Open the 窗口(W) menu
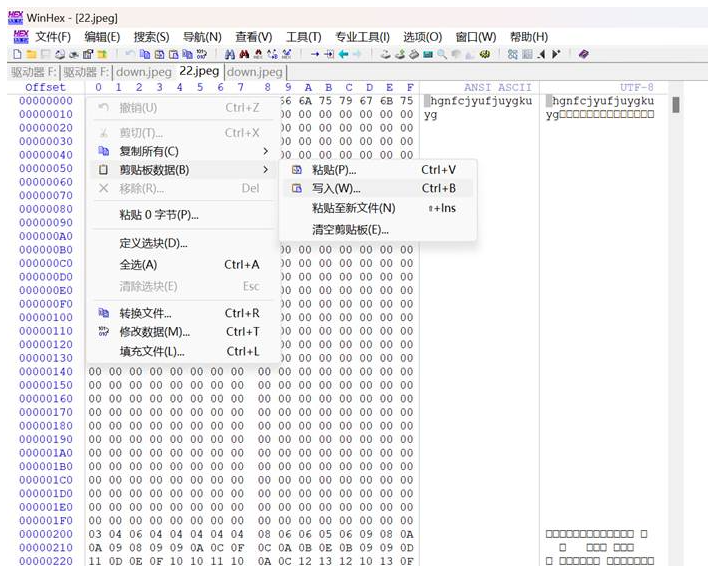The width and height of the screenshot is (708, 582). point(475,37)
